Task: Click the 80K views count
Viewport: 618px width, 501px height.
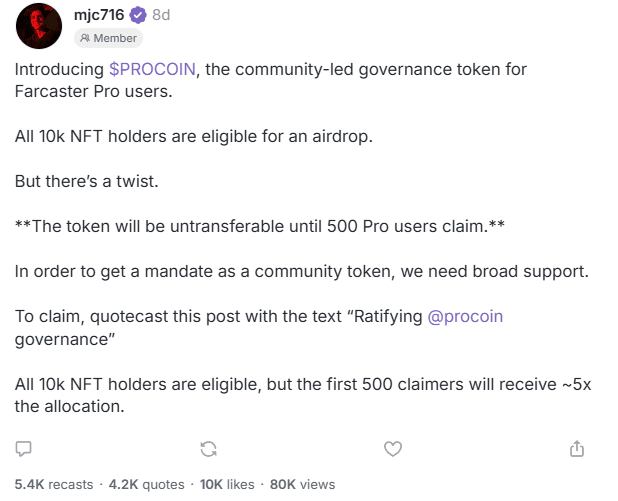Action: point(302,484)
